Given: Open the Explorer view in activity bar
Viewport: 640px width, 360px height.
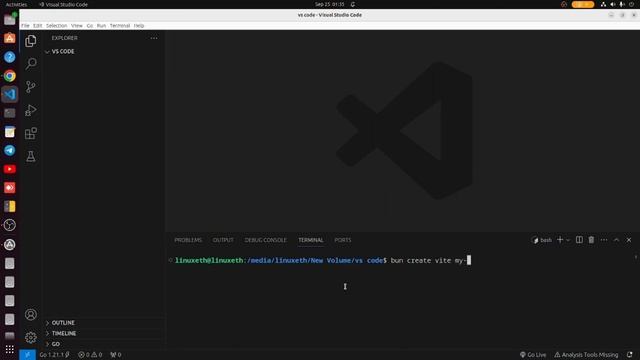Looking at the screenshot, I should coord(31,41).
